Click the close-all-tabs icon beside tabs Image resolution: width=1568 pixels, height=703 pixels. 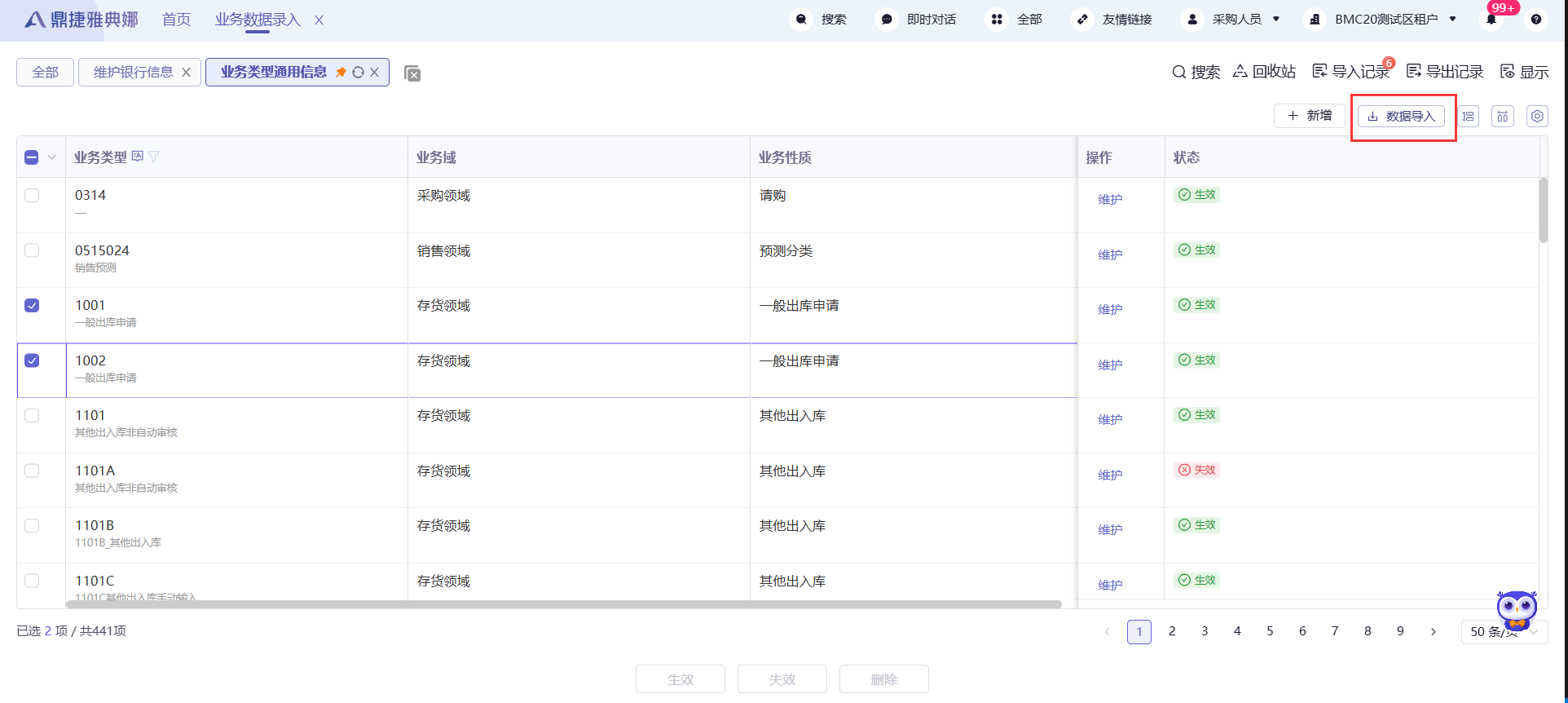412,73
